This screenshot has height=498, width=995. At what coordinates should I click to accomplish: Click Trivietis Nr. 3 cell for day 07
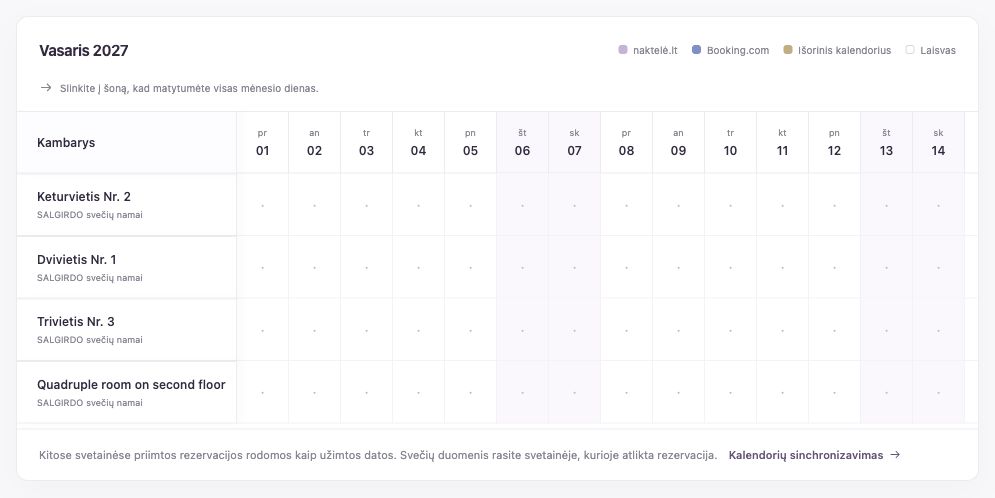[x=575, y=330]
